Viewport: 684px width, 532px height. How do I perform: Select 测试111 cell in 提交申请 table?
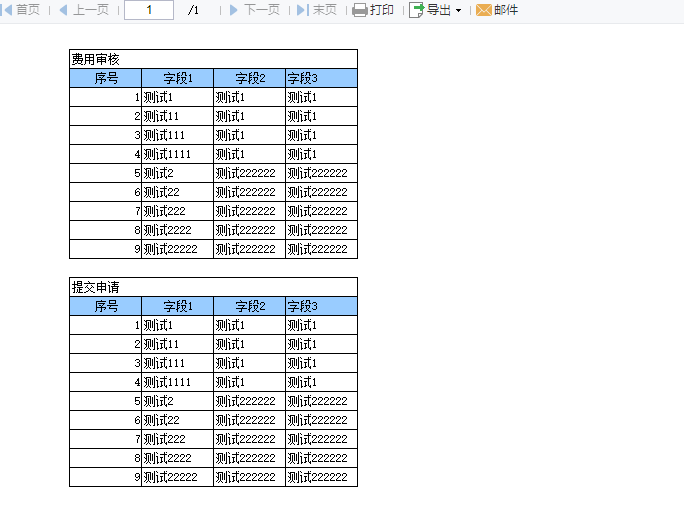click(178, 363)
